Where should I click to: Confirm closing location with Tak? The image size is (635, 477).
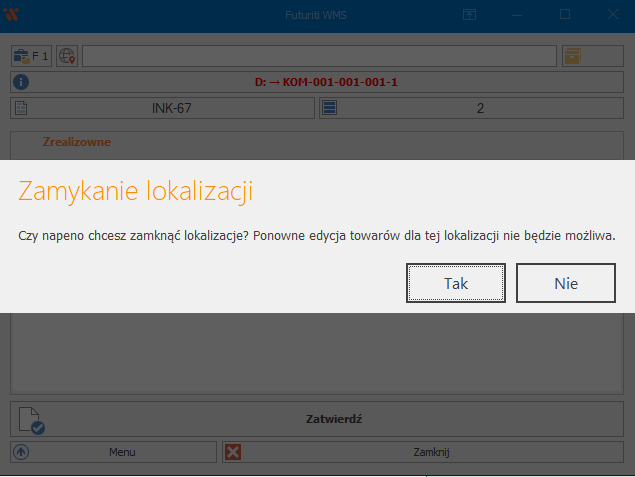[456, 283]
